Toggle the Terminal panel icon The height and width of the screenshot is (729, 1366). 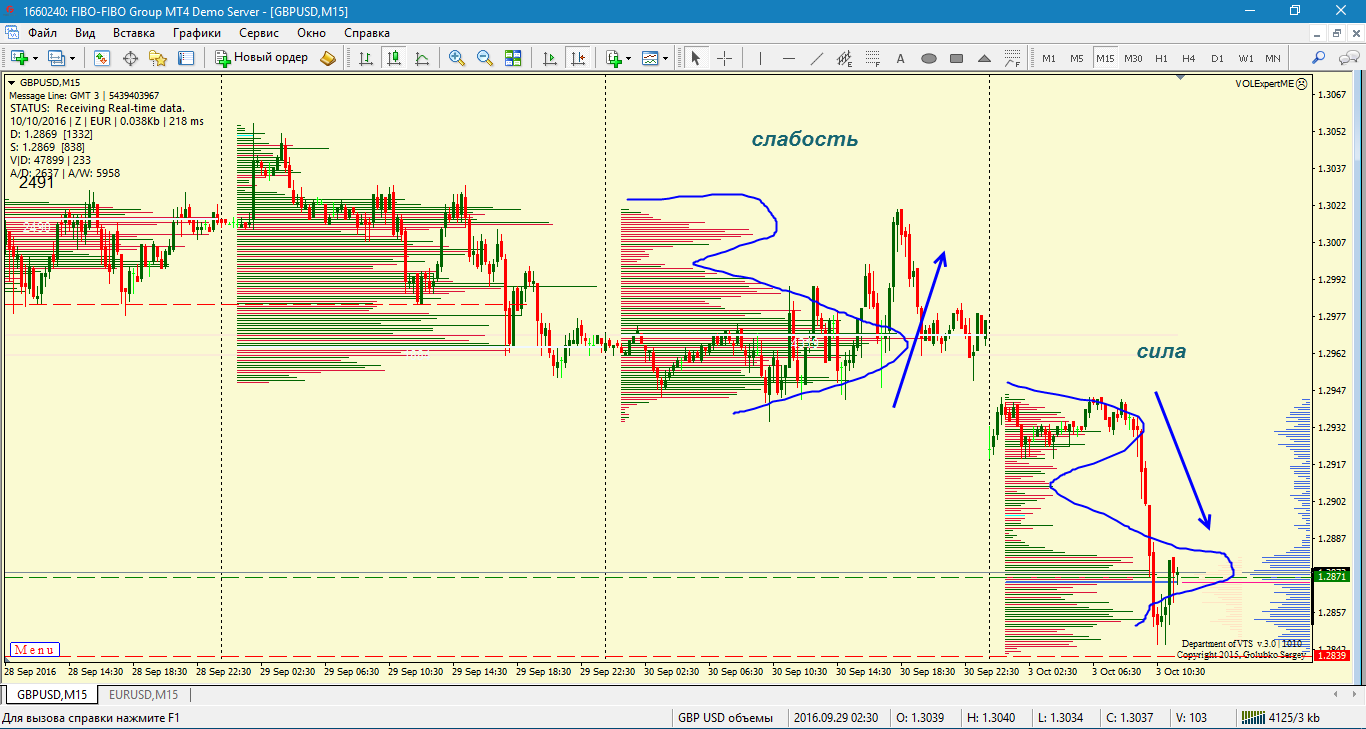186,58
